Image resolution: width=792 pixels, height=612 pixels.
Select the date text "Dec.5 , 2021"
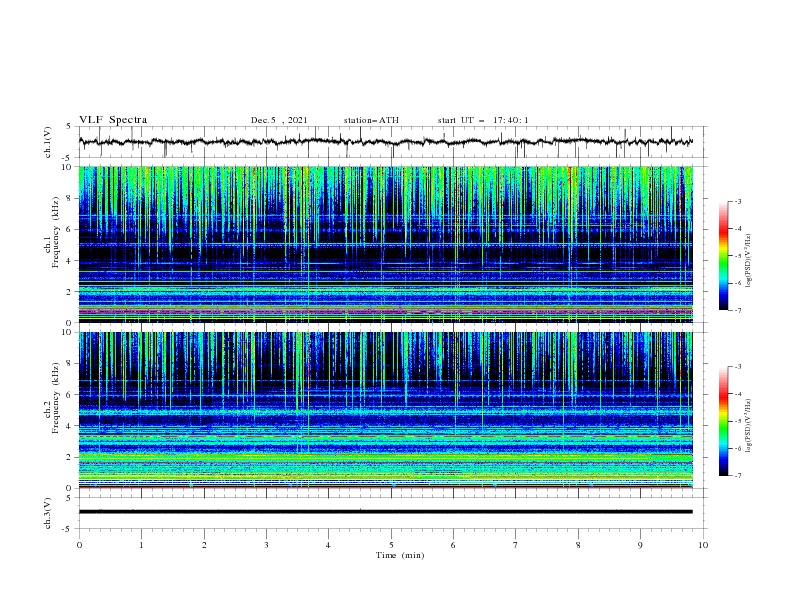point(279,120)
